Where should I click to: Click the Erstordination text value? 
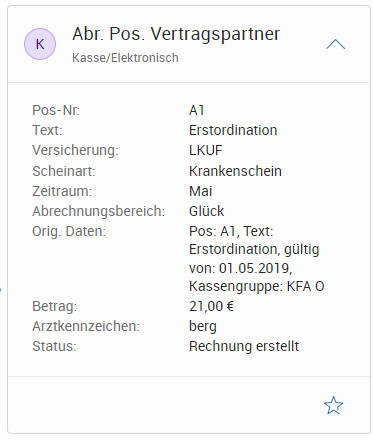[x=233, y=130]
